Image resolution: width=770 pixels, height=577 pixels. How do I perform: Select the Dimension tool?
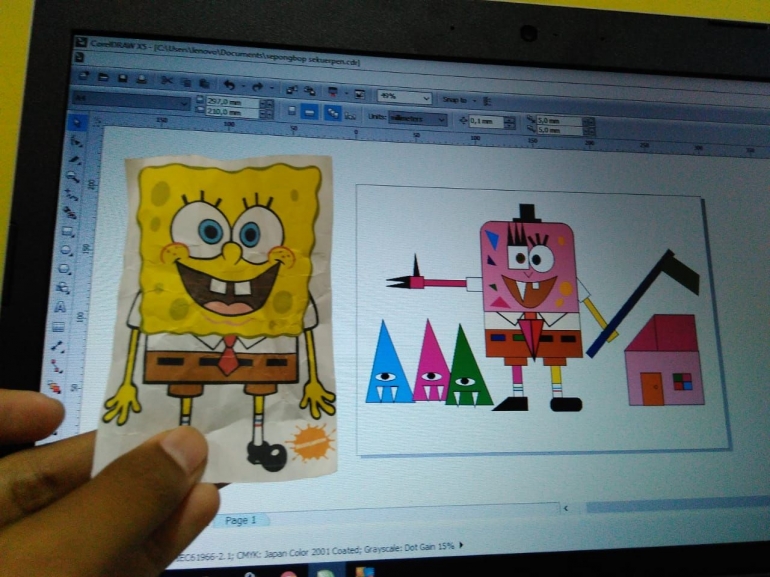point(57,347)
